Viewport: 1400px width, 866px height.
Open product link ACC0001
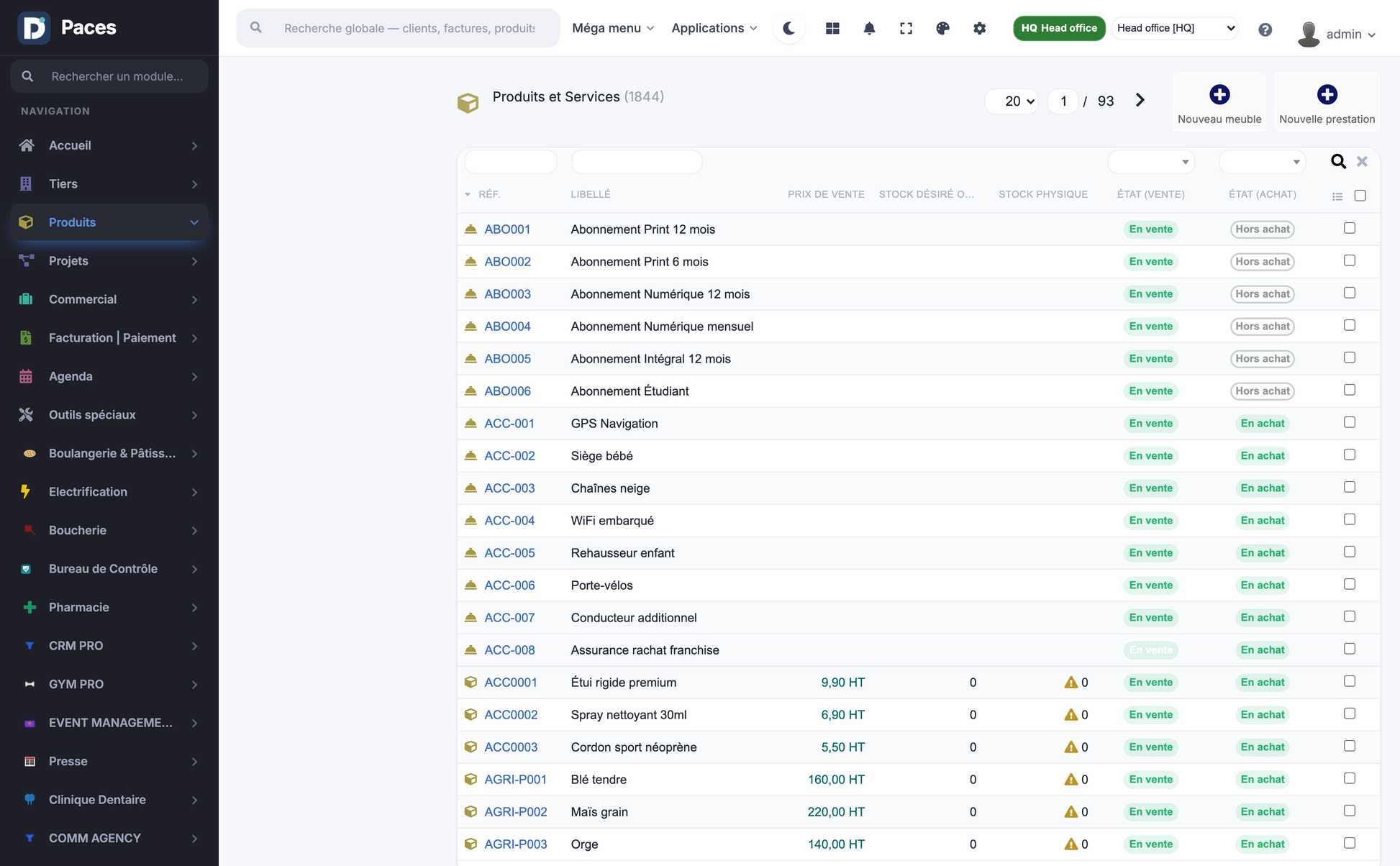(x=510, y=682)
